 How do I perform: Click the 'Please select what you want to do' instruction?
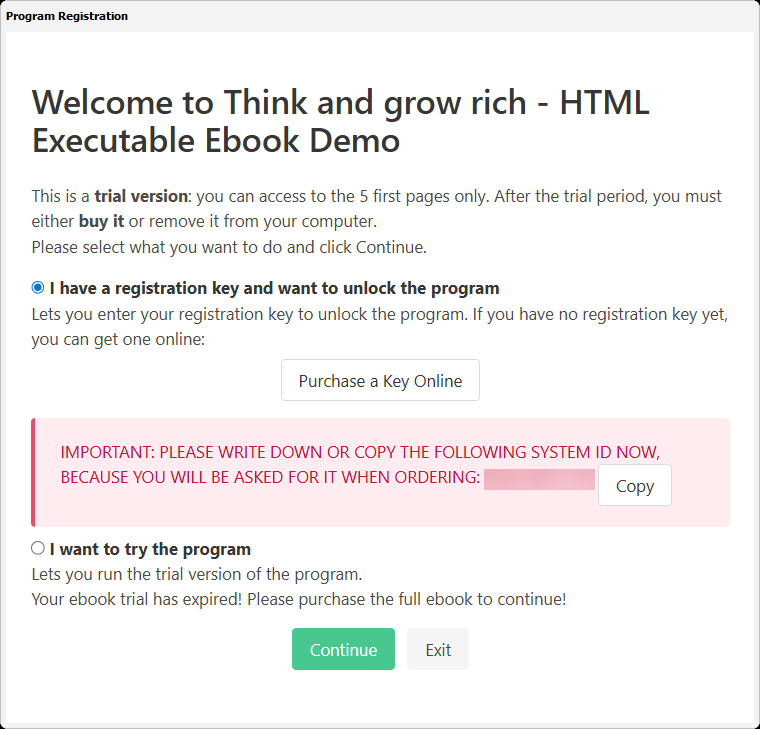(x=230, y=246)
